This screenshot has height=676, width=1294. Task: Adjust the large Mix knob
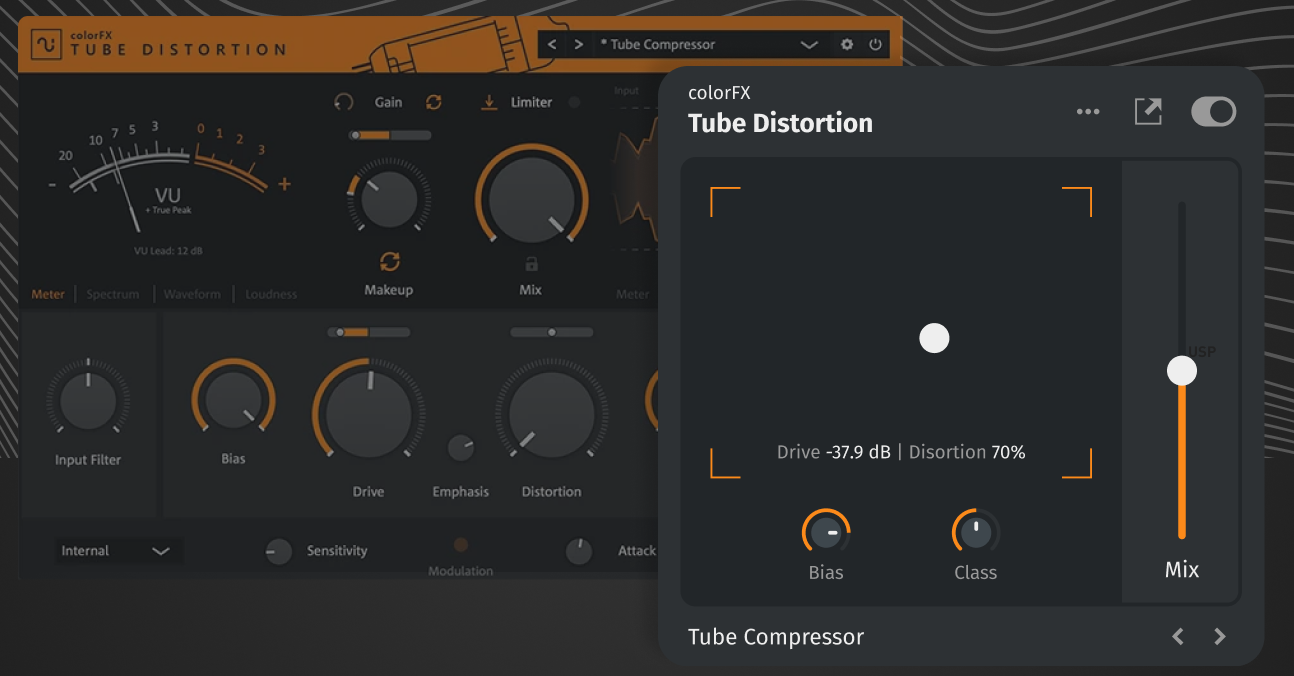531,200
